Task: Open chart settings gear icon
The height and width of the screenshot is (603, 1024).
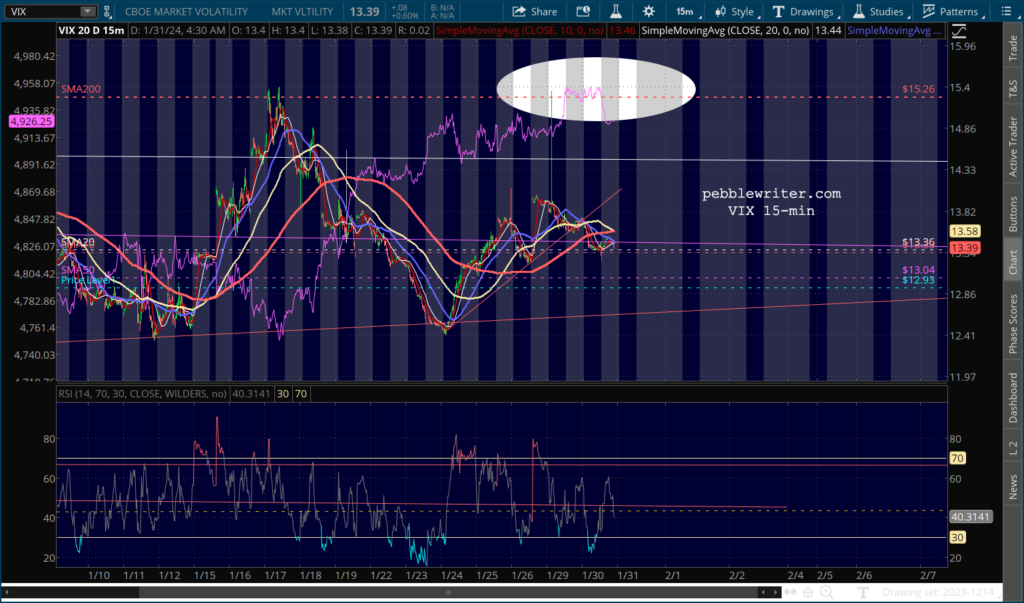Action: point(649,11)
